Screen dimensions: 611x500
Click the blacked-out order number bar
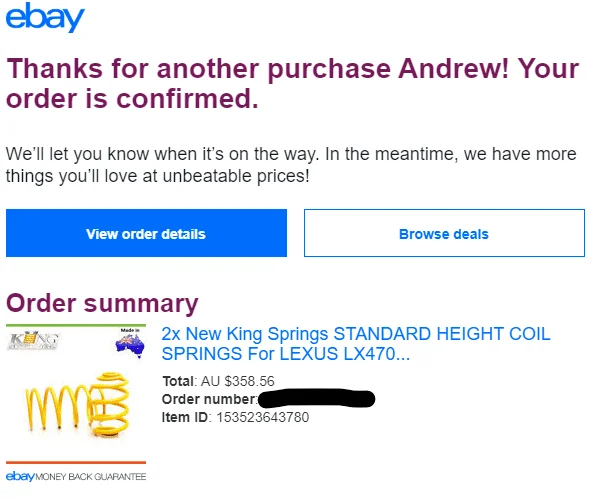coord(316,398)
